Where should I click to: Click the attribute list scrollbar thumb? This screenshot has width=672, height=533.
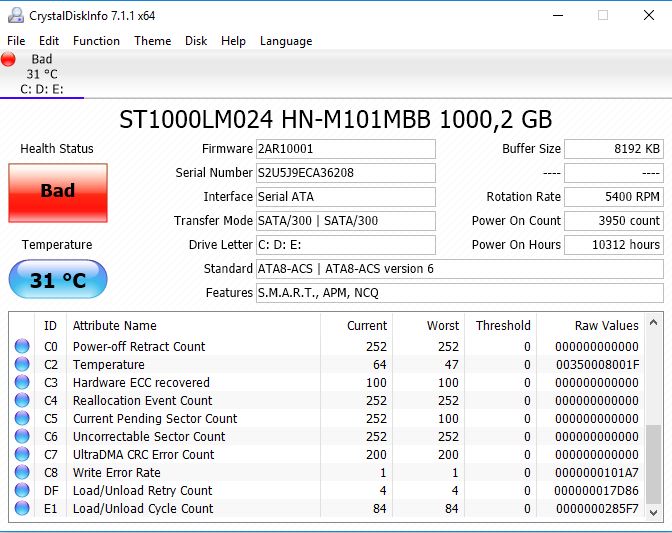click(653, 464)
